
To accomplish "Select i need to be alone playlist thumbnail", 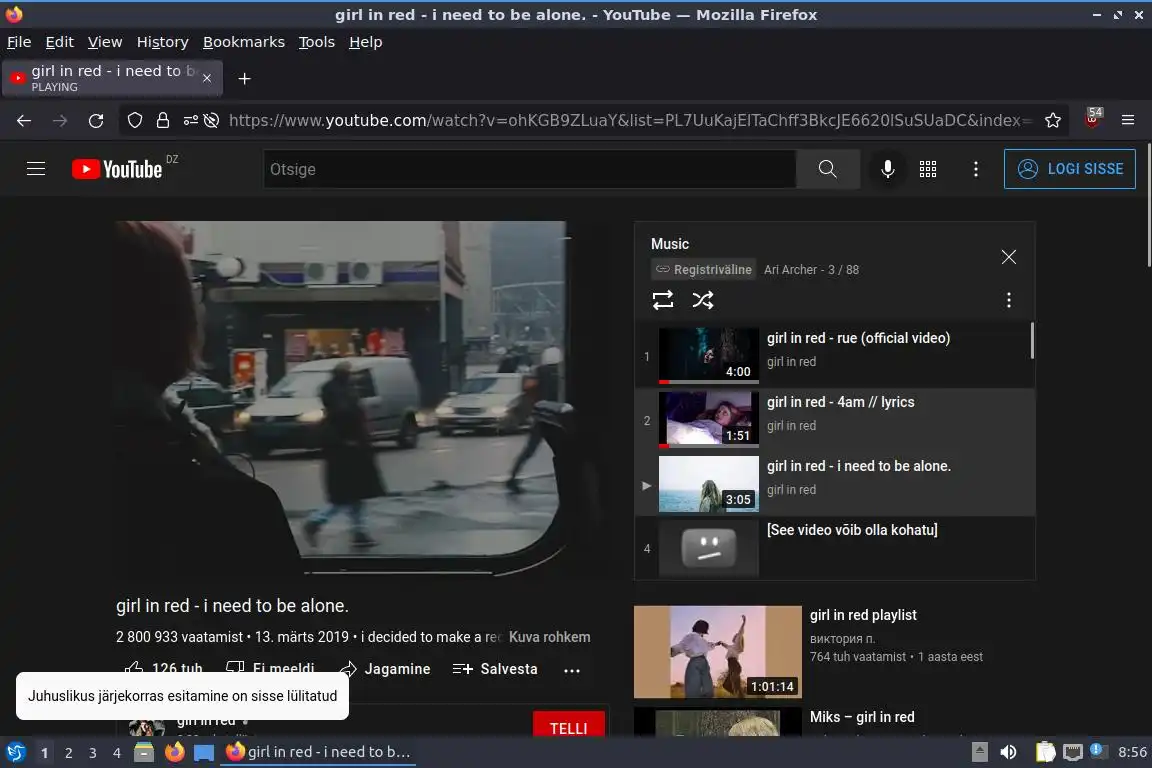I will click(708, 484).
